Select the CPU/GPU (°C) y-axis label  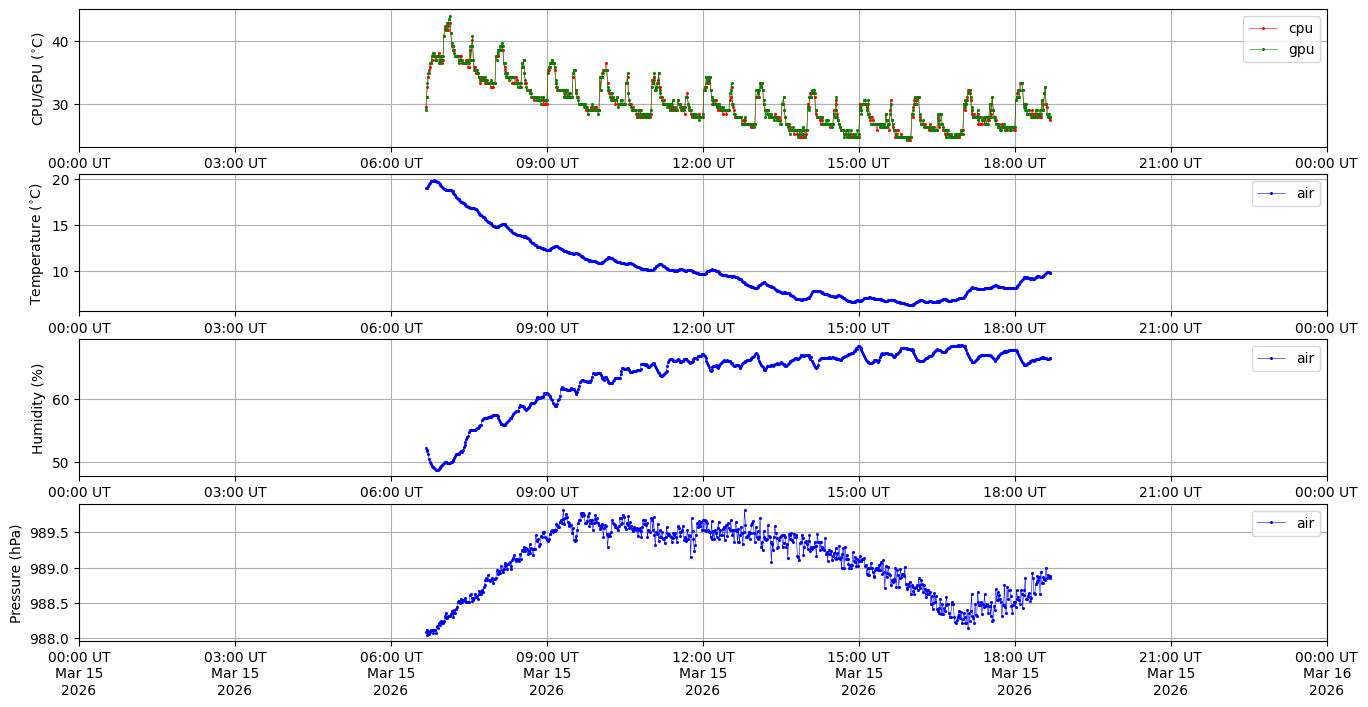tap(38, 79)
